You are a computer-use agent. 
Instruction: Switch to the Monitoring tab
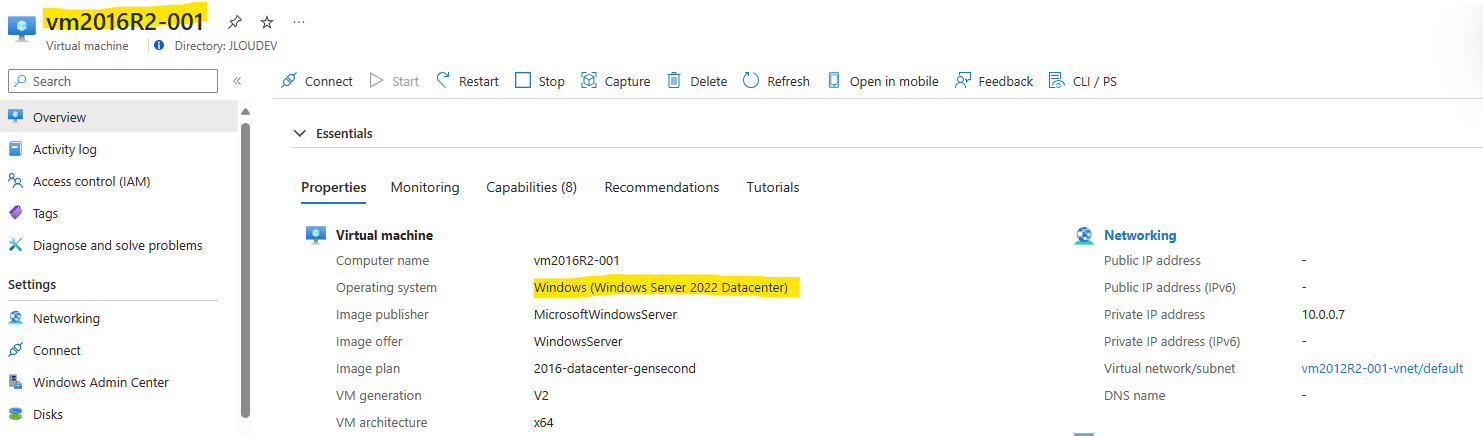(x=425, y=187)
